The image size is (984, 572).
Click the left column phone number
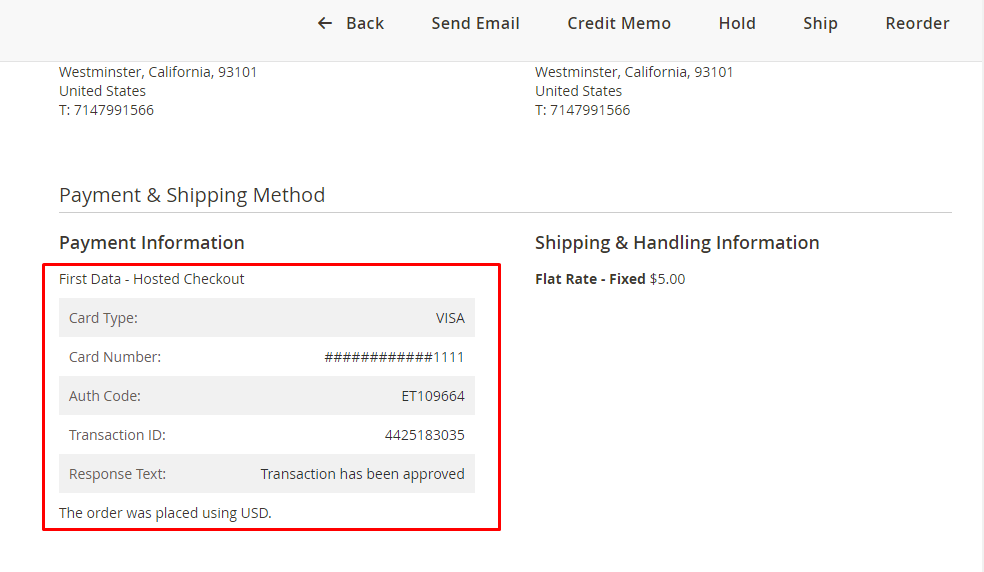coord(106,110)
